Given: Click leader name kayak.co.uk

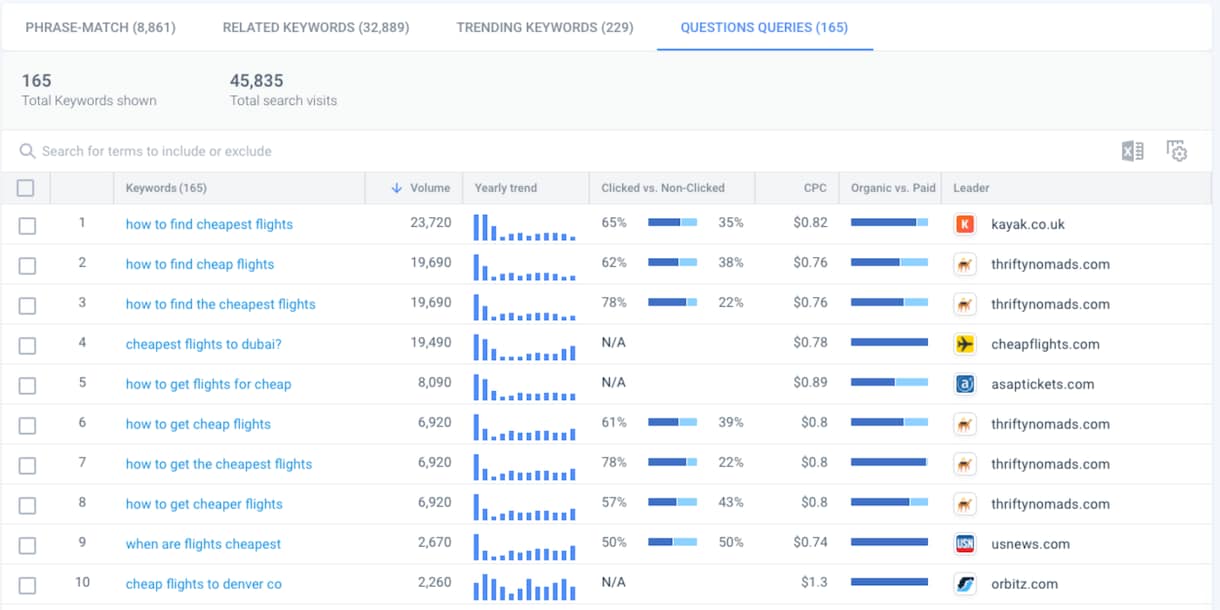Looking at the screenshot, I should (x=1028, y=224).
